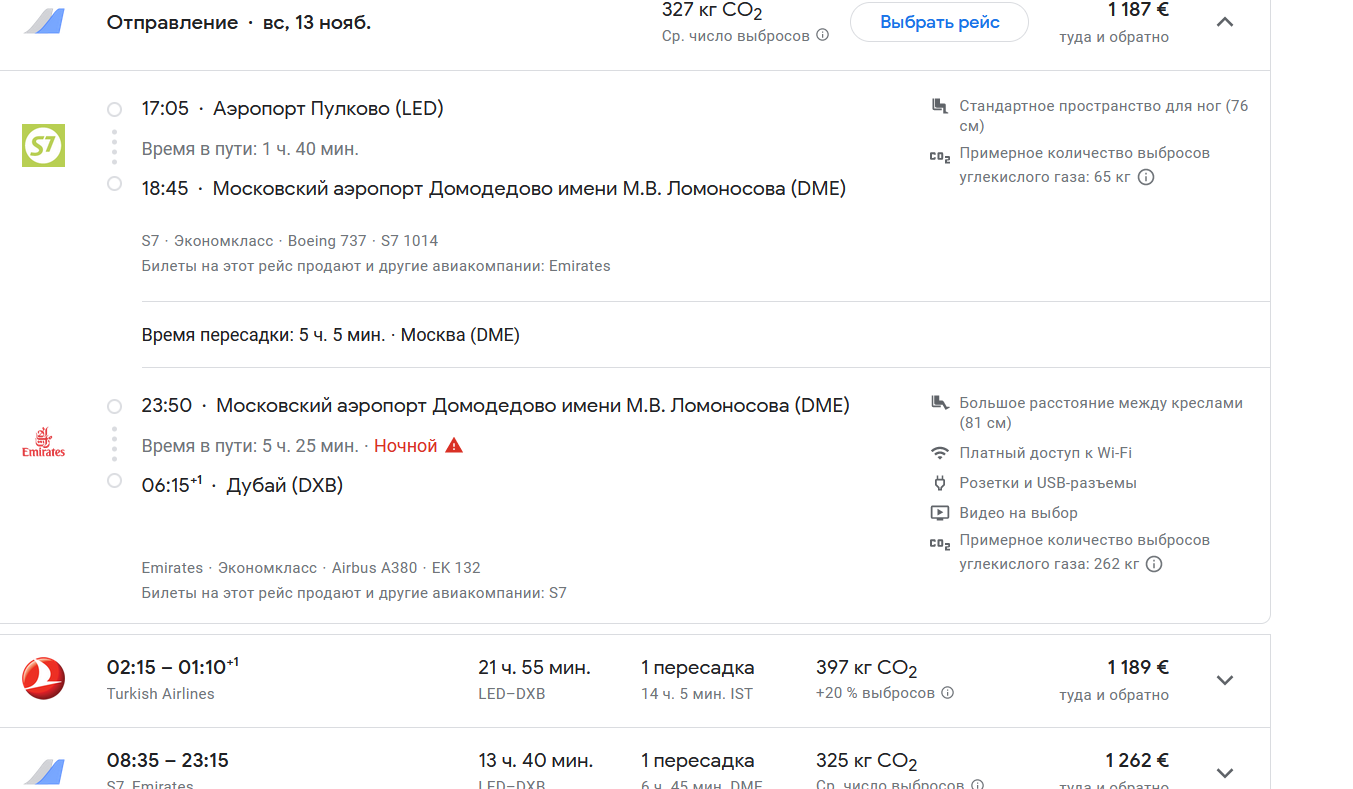Viewport: 1353px width, 789px height.
Task: Collapse the expanded 1 187 € flight details
Action: click(x=1224, y=22)
